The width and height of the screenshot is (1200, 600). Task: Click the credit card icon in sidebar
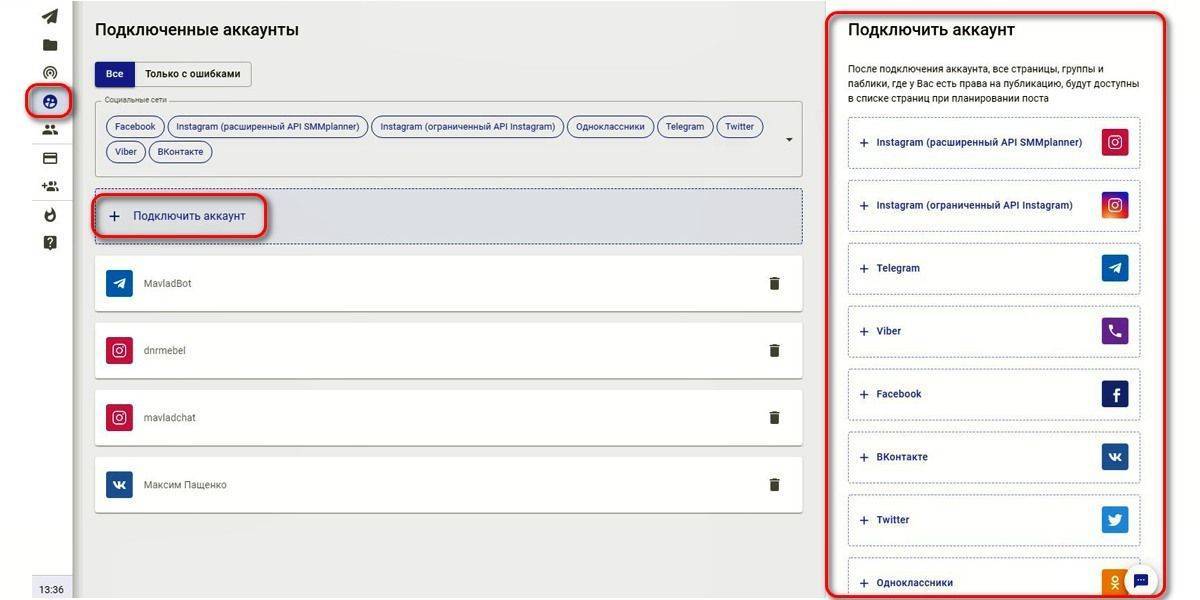[50, 158]
